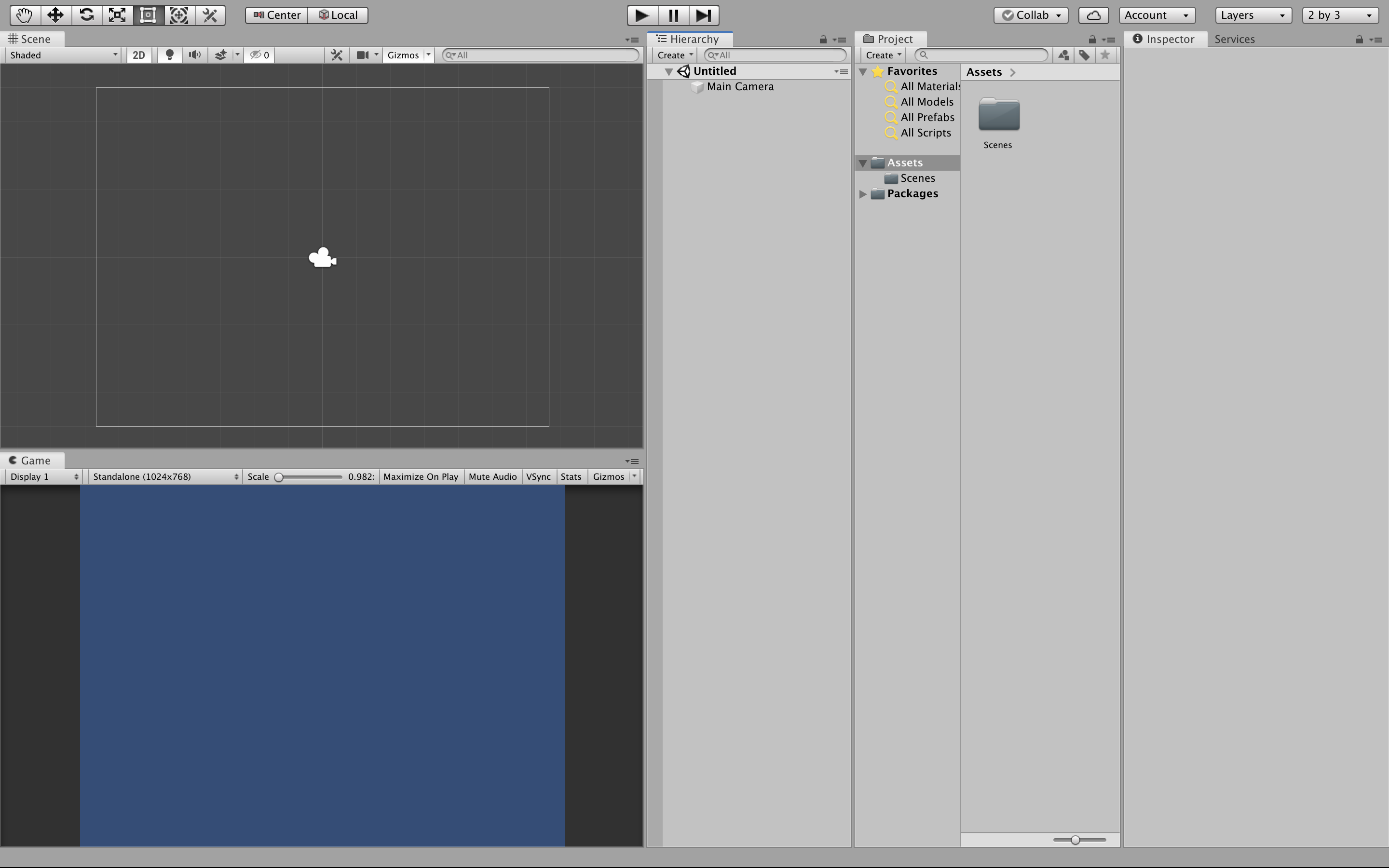
Task: Open scene component tools icon
Action: point(337,54)
